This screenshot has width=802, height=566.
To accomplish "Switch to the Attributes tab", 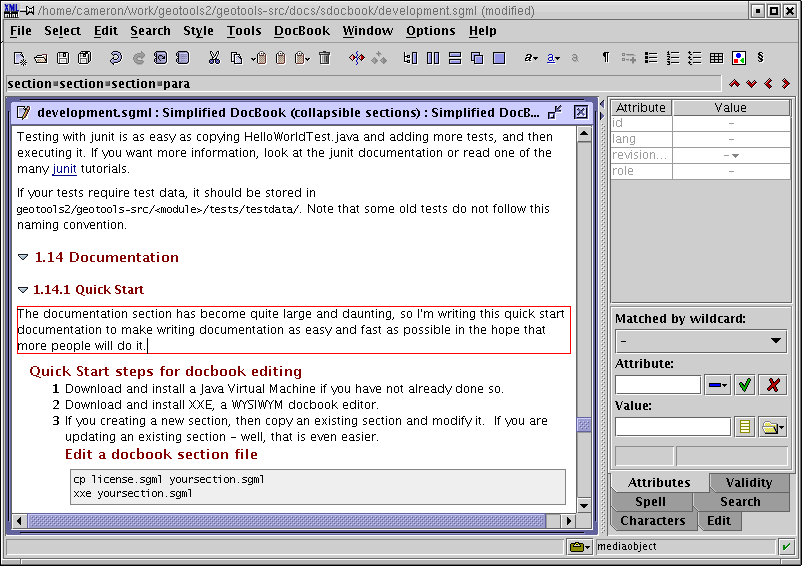I will pos(659,483).
